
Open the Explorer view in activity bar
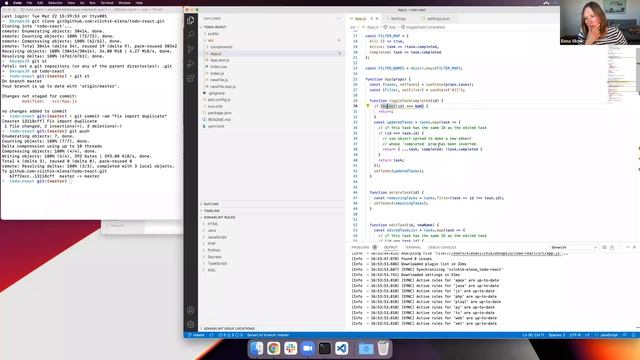point(191,20)
